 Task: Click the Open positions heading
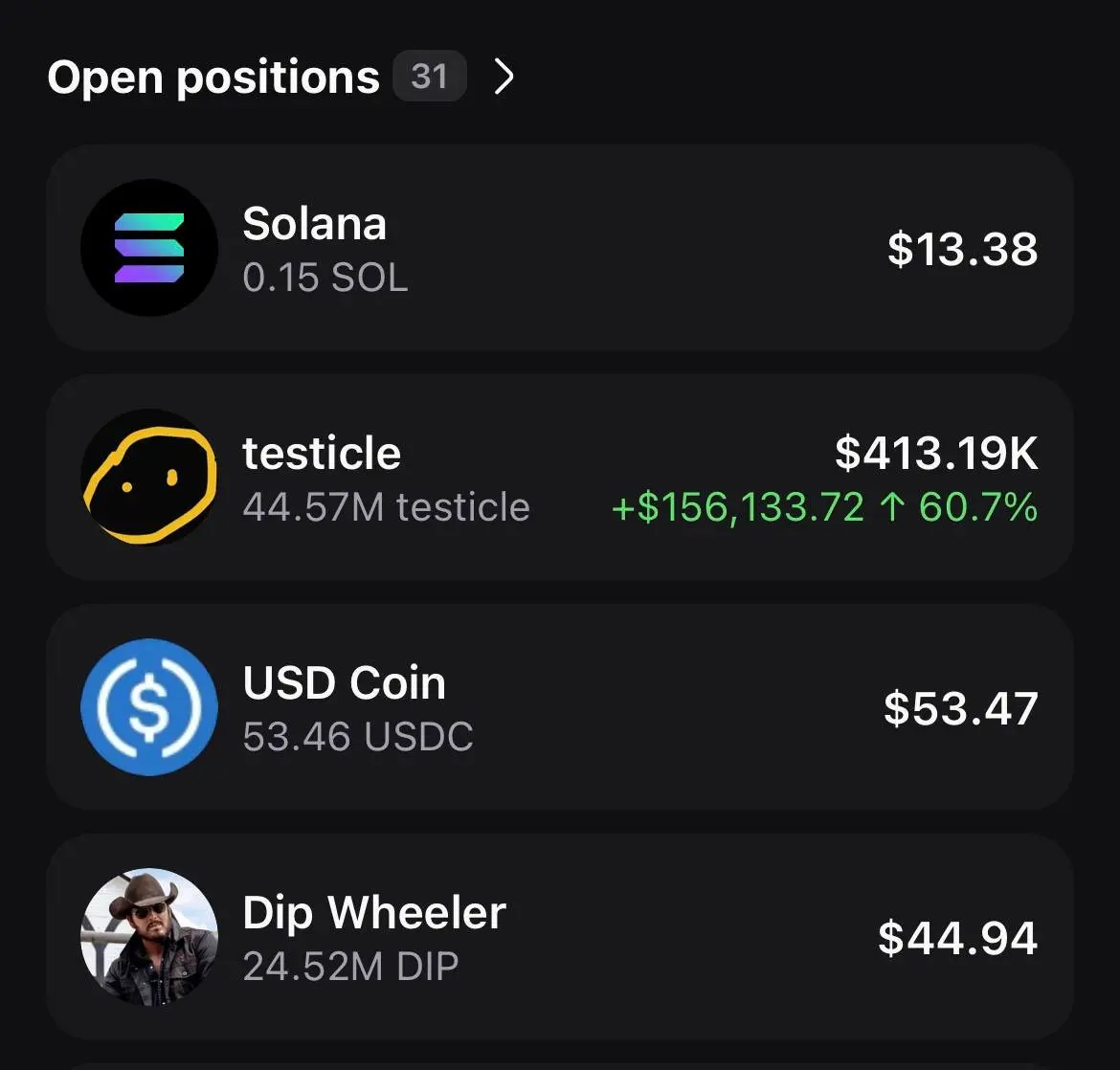pyautogui.click(x=213, y=78)
